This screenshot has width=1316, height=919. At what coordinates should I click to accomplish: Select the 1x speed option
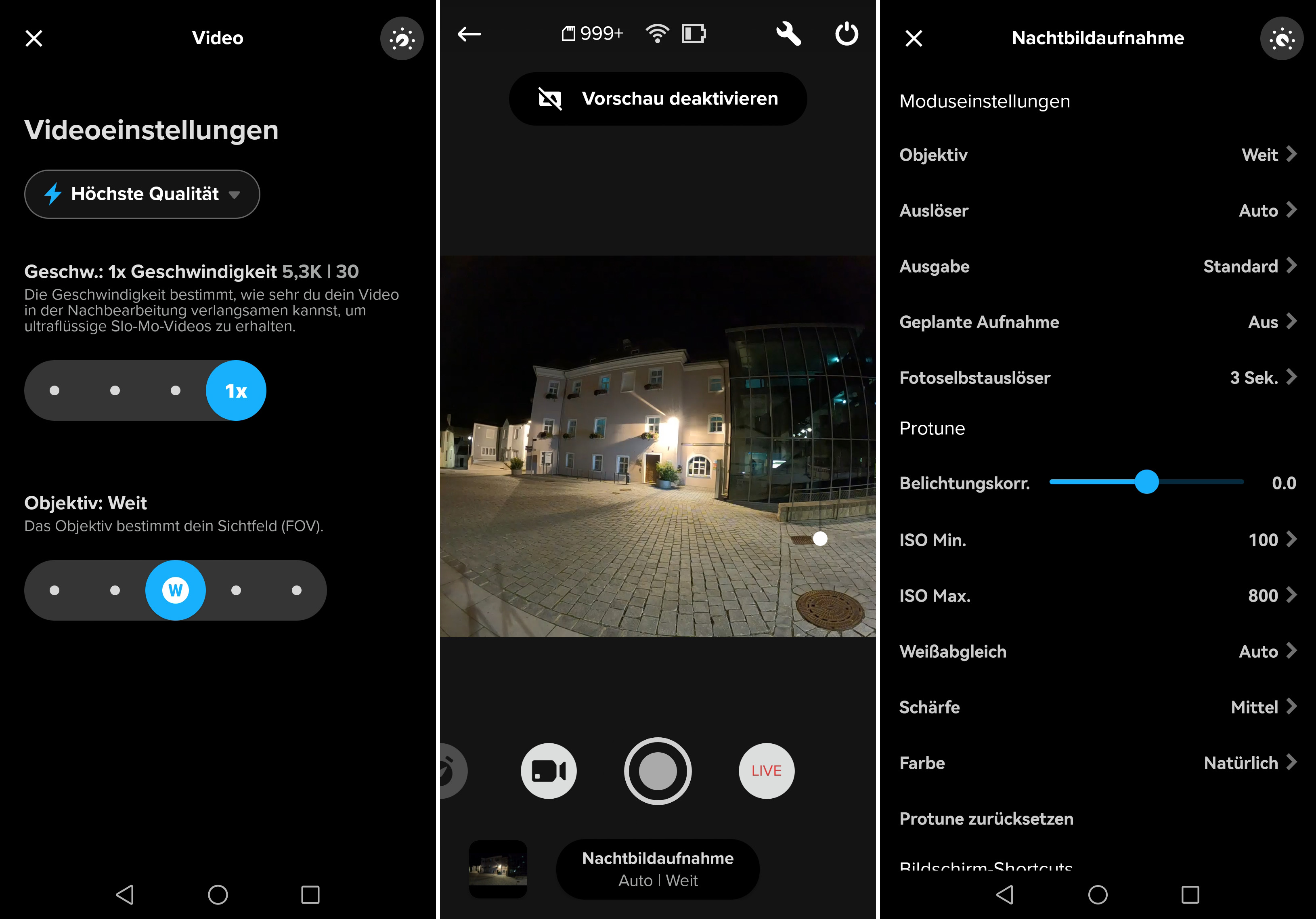pos(236,390)
